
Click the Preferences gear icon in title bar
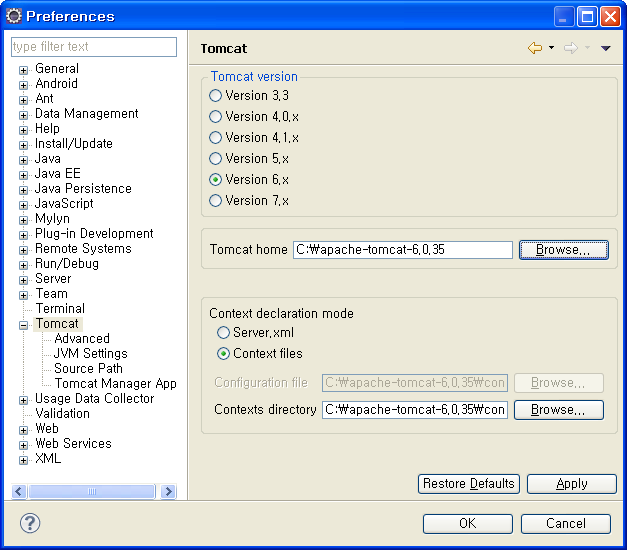click(x=14, y=16)
